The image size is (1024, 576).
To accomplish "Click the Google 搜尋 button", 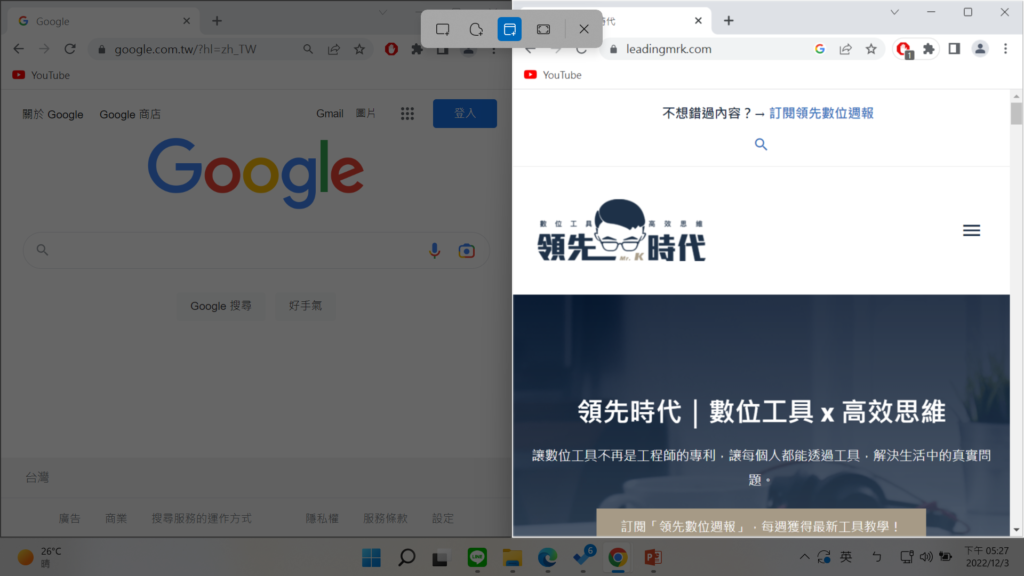I will (221, 306).
